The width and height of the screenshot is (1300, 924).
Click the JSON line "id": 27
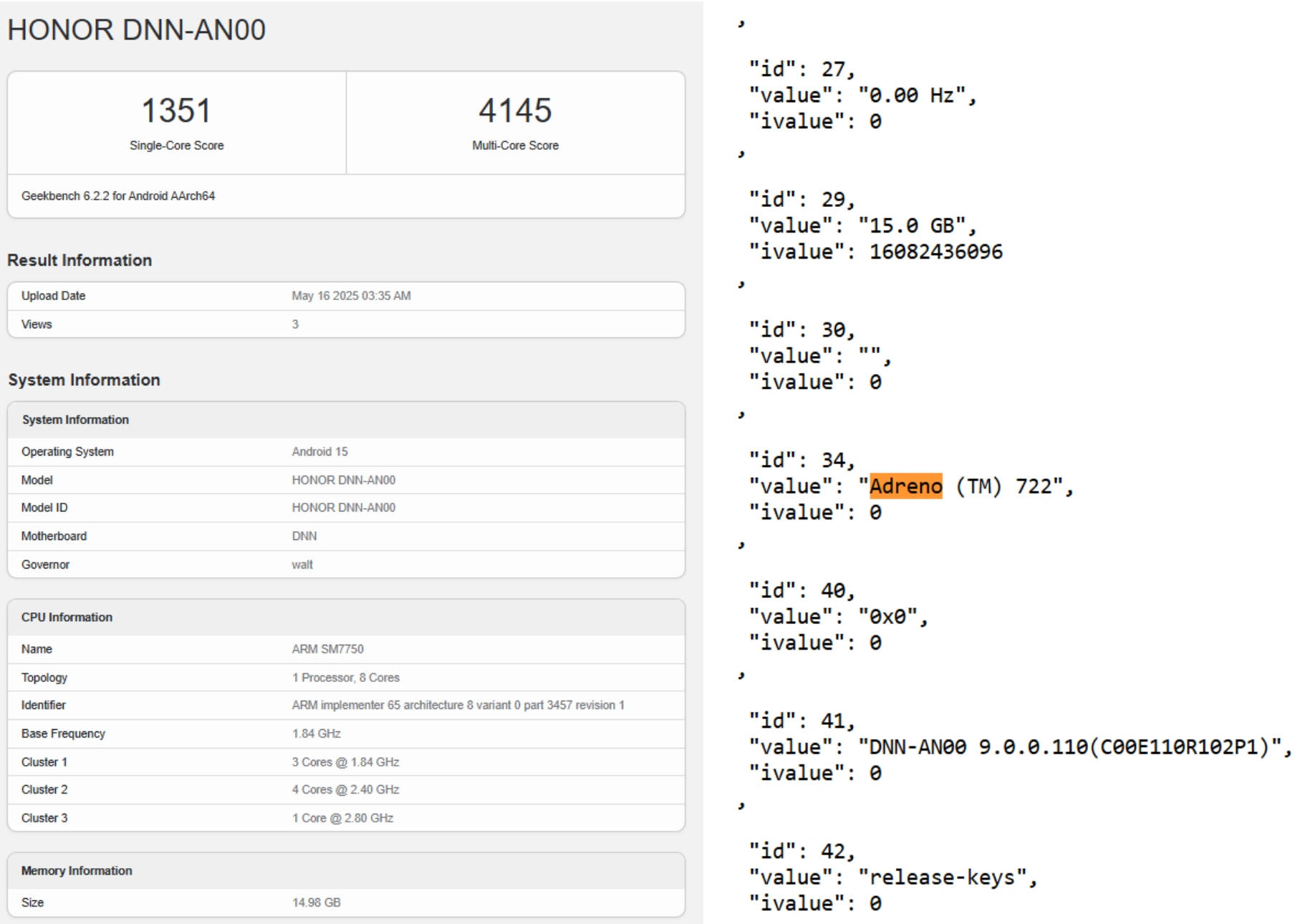coord(802,69)
